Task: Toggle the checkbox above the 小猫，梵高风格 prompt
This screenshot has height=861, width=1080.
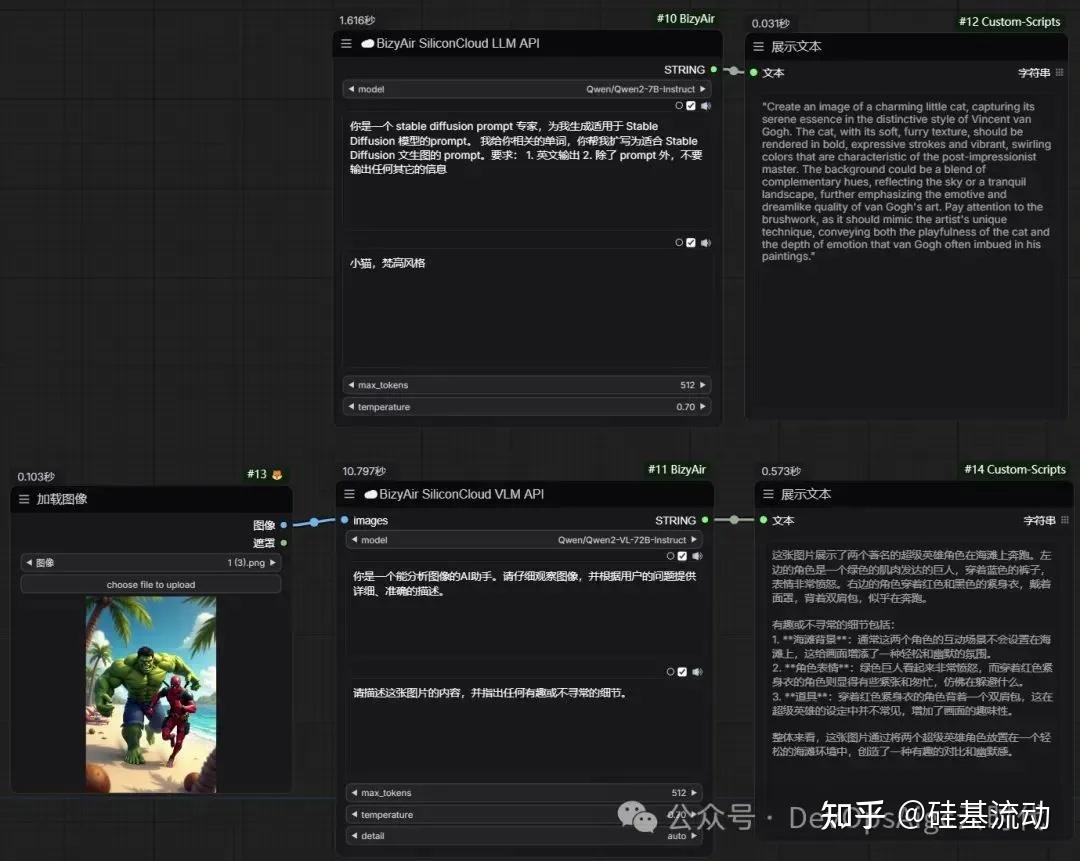Action: (x=691, y=242)
